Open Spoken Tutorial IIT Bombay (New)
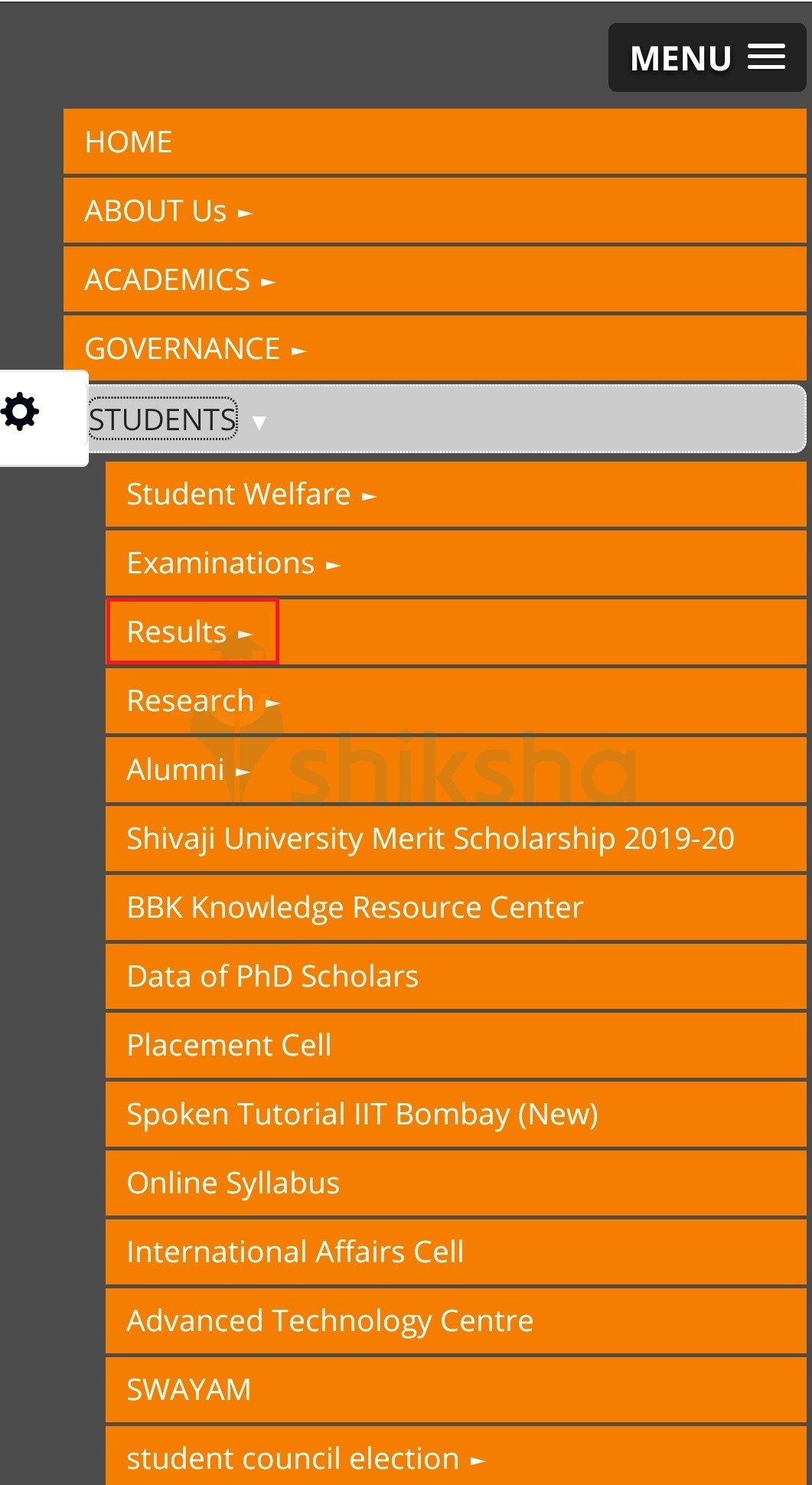 coord(362,1114)
